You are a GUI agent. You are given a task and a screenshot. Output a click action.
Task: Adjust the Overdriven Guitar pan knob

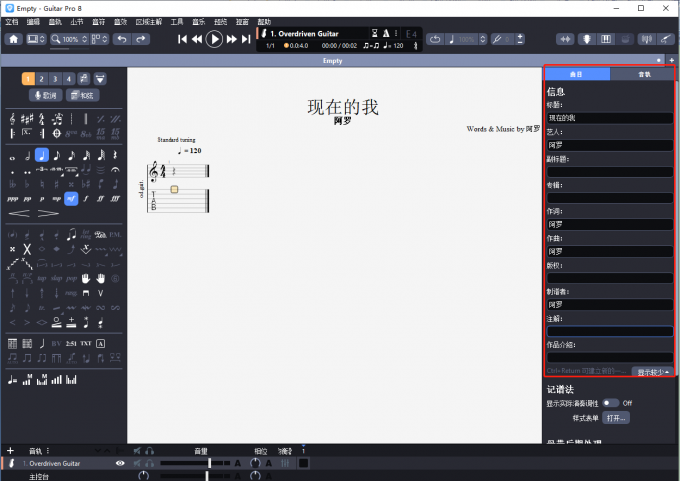tap(255, 463)
